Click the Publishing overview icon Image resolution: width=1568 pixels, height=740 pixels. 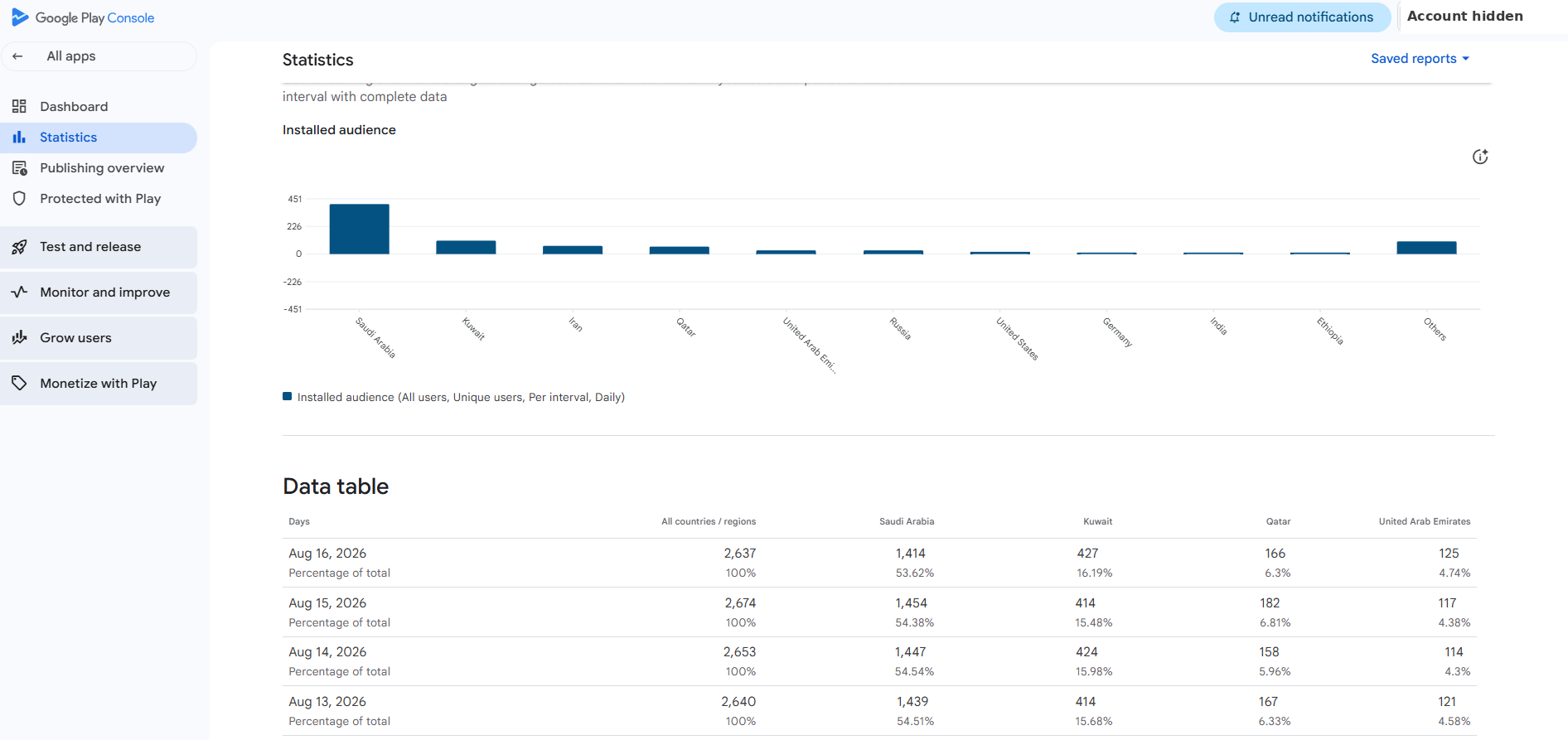19,167
